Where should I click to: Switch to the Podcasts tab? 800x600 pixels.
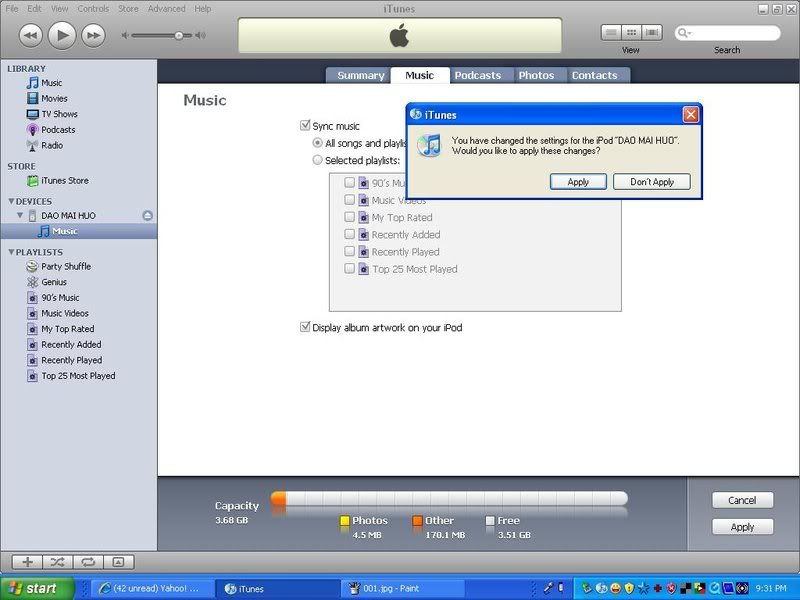[x=478, y=76]
